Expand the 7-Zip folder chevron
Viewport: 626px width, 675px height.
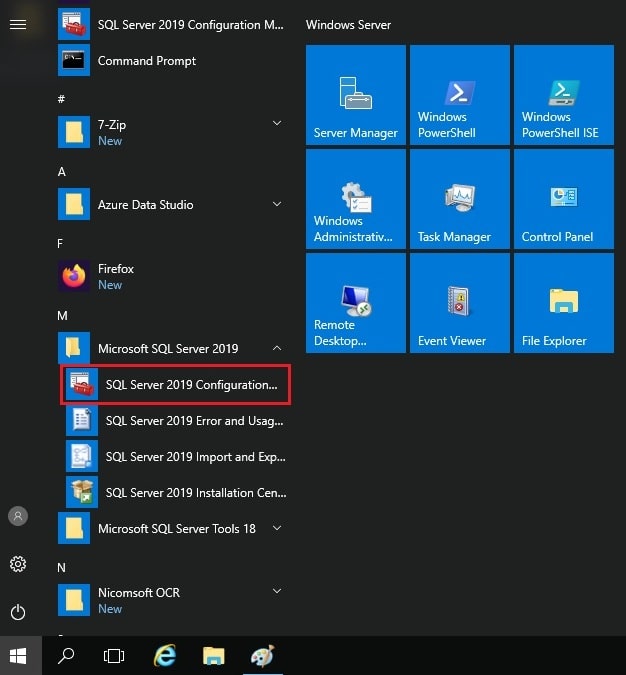pos(277,124)
